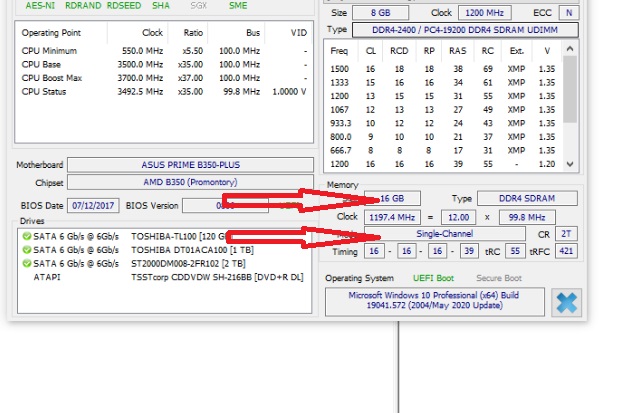Click the memory bus field 99.8 MHz
629x413 pixels.
(527, 217)
